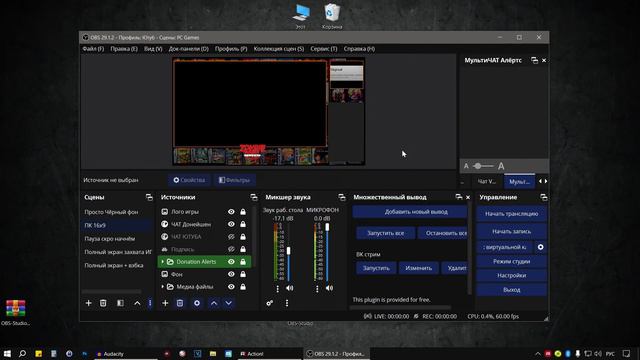Open the Recycle Bin desktop icon
The image size is (640, 360).
click(332, 16)
